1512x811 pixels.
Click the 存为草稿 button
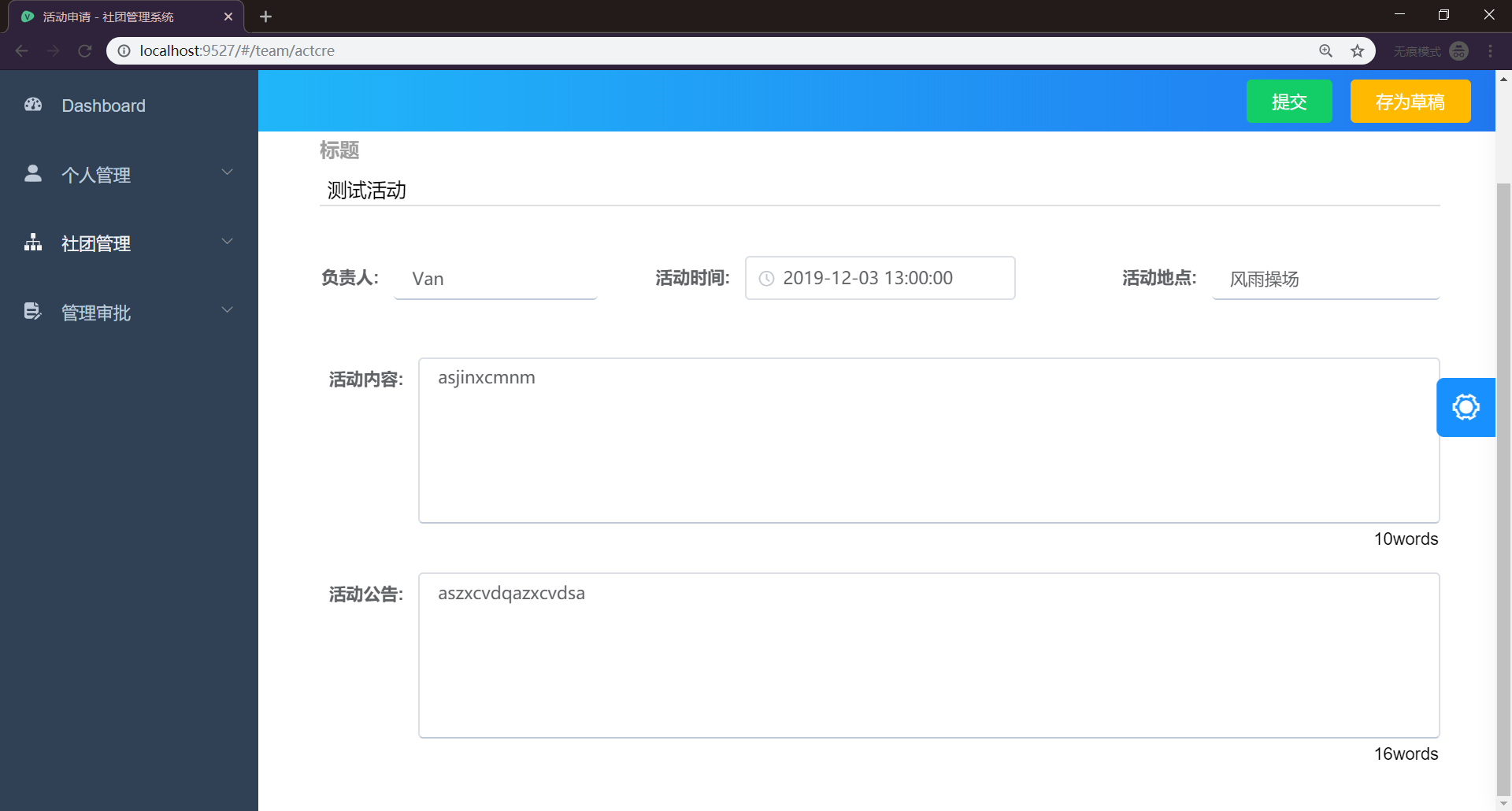coord(1410,102)
